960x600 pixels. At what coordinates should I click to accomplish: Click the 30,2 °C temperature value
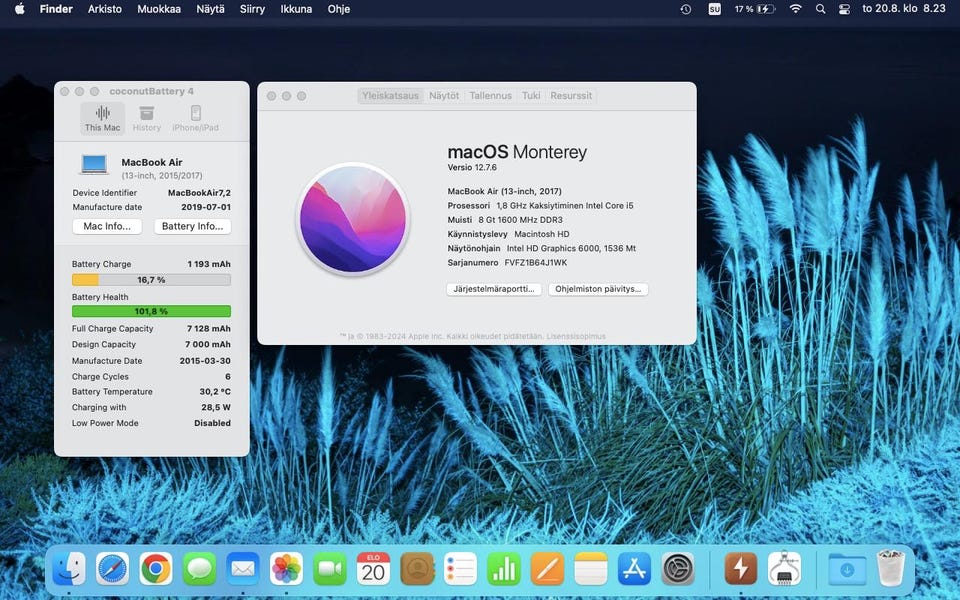(x=215, y=392)
